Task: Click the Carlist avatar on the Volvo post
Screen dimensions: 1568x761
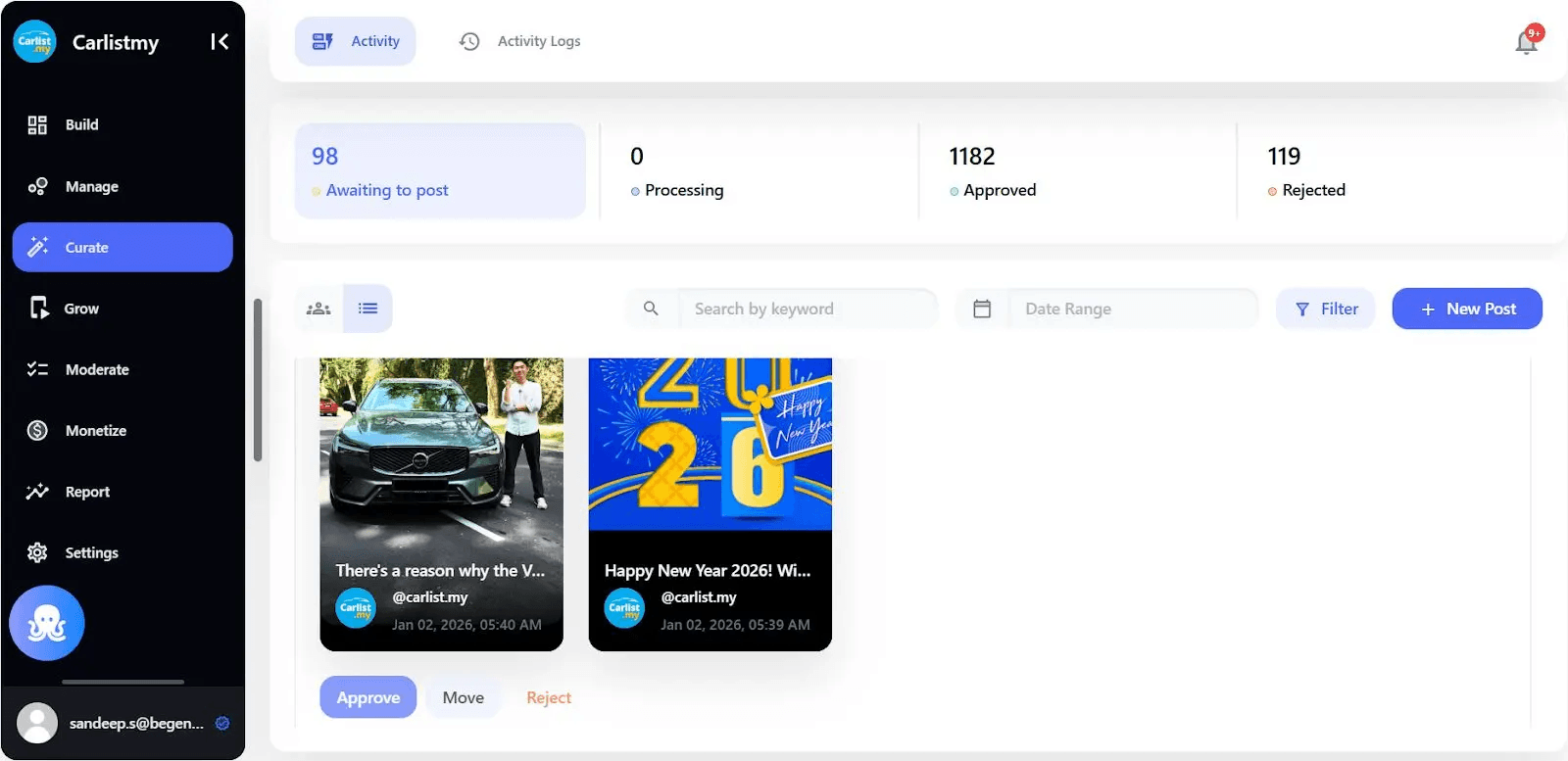Action: click(x=356, y=608)
